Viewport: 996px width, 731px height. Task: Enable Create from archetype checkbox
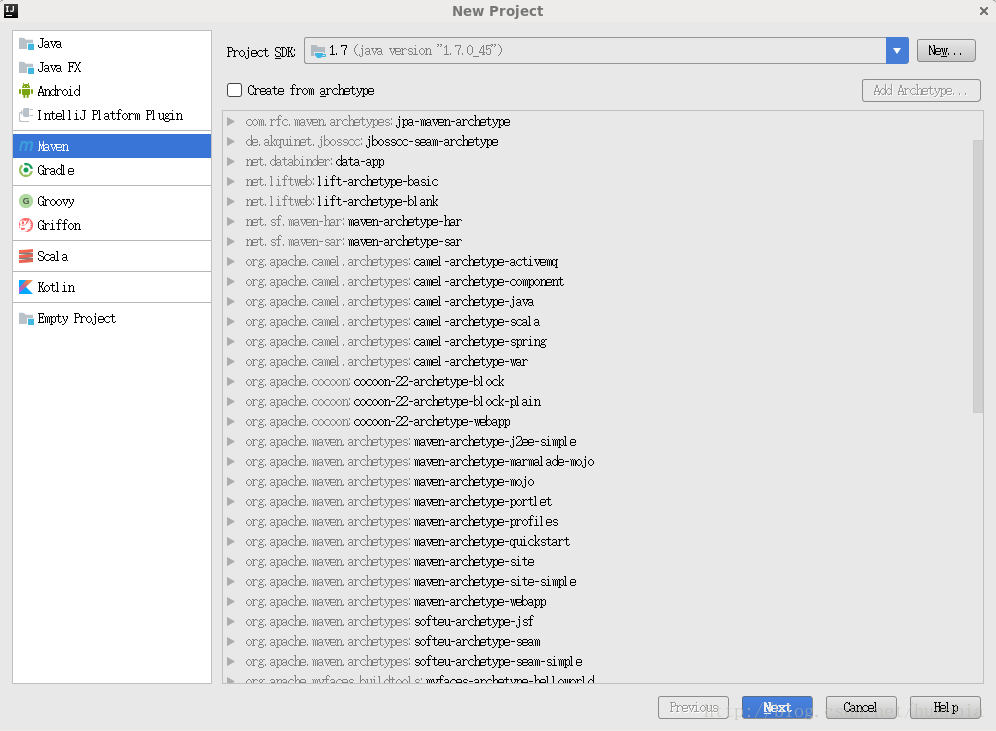tap(234, 90)
